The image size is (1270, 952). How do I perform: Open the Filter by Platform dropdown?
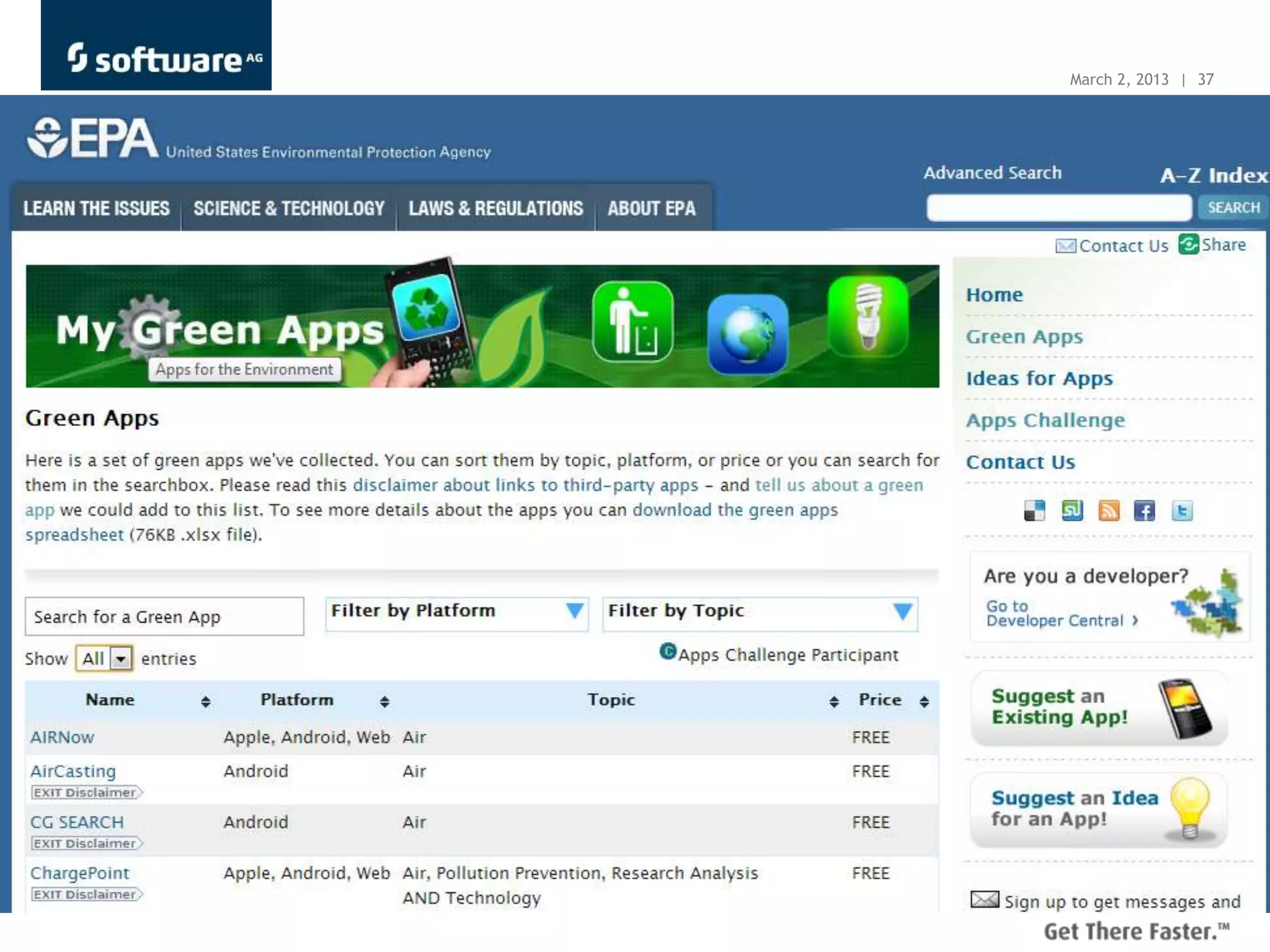coord(457,613)
